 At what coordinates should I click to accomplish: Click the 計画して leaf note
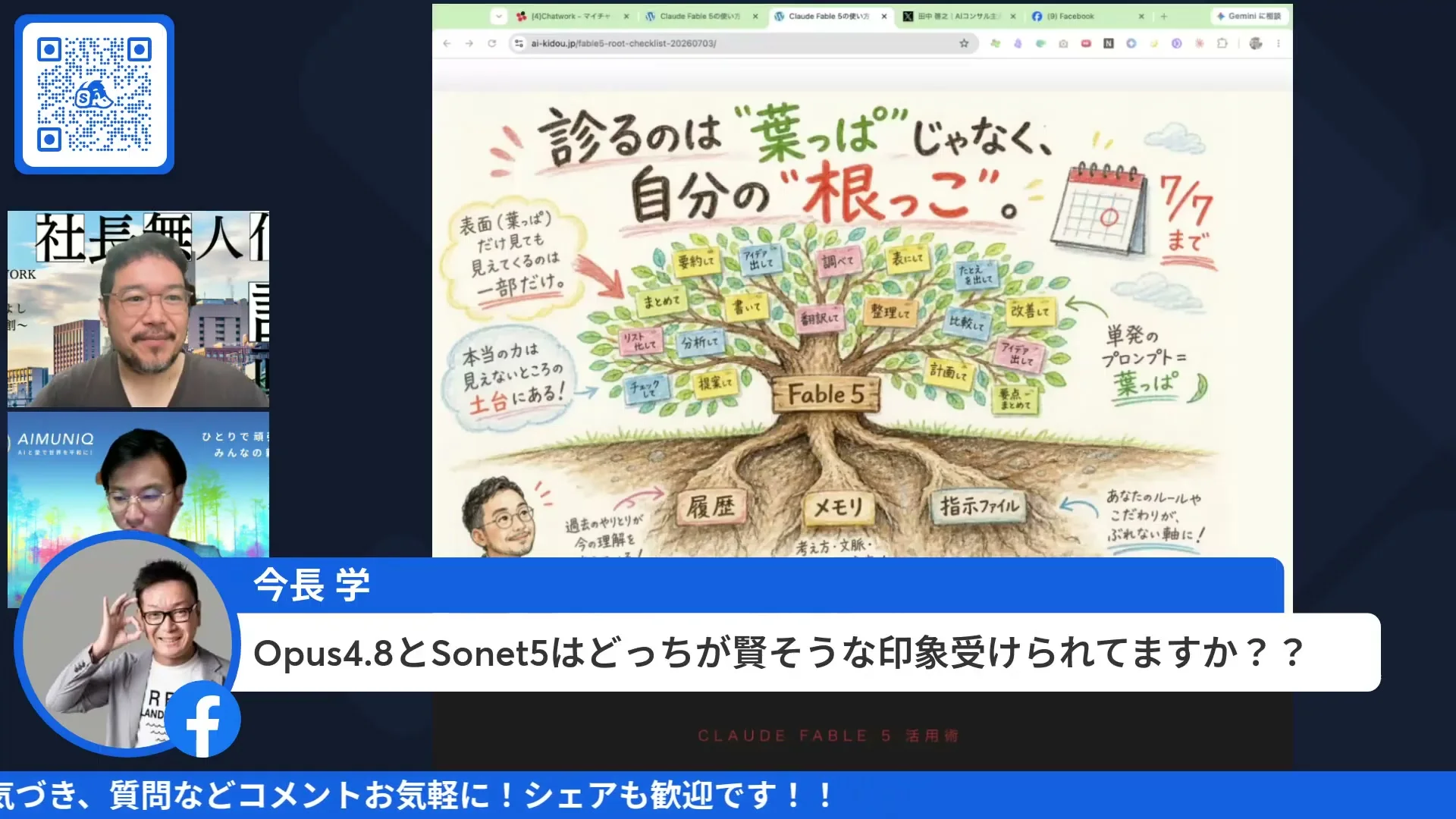[x=949, y=372]
